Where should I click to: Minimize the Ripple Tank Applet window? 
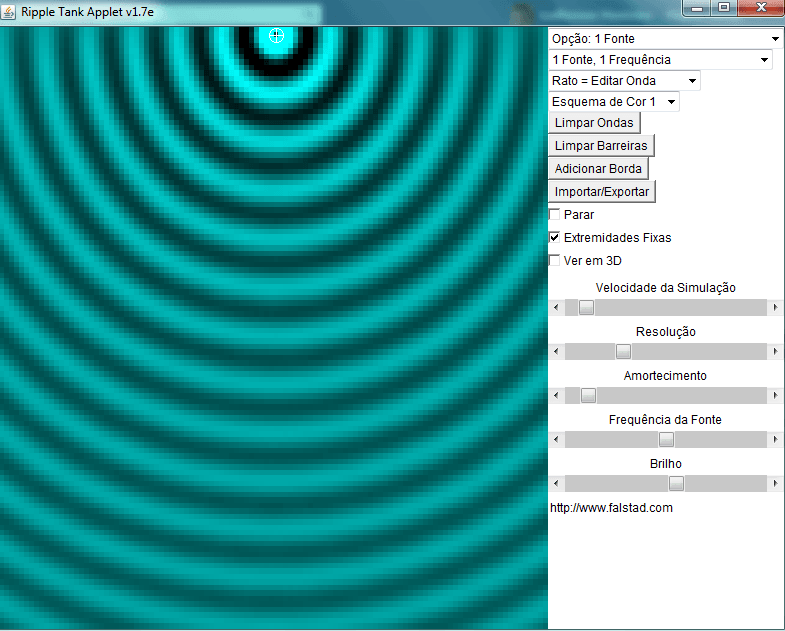(x=697, y=8)
